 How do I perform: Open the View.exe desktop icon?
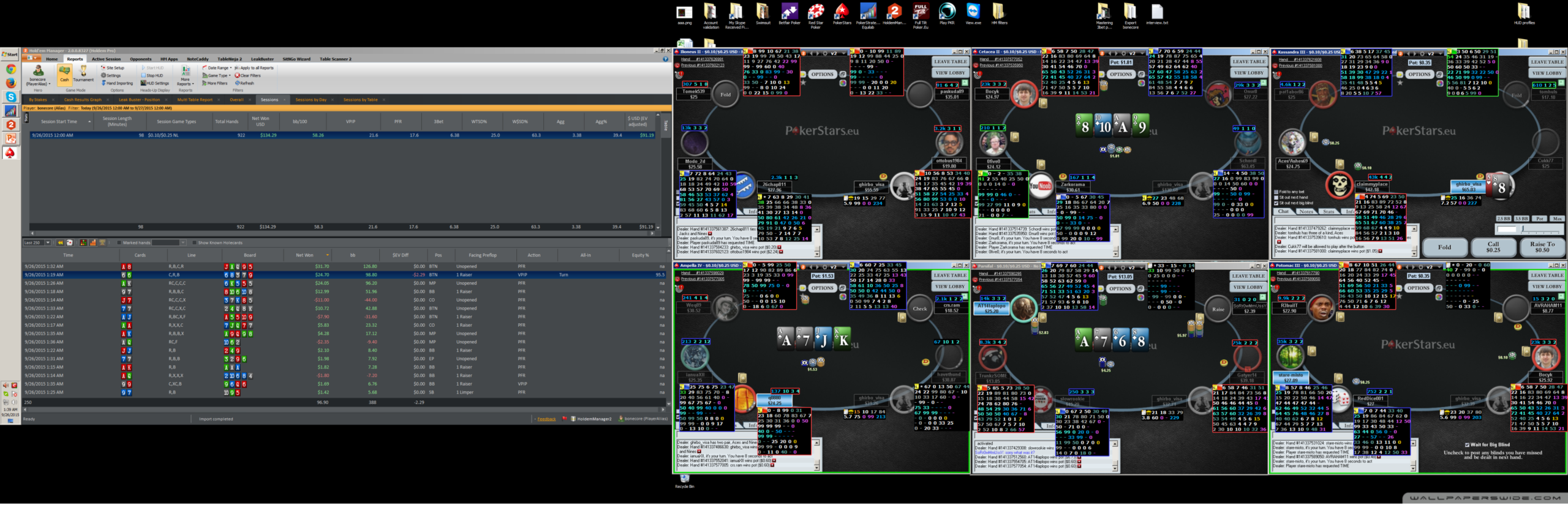(973, 15)
